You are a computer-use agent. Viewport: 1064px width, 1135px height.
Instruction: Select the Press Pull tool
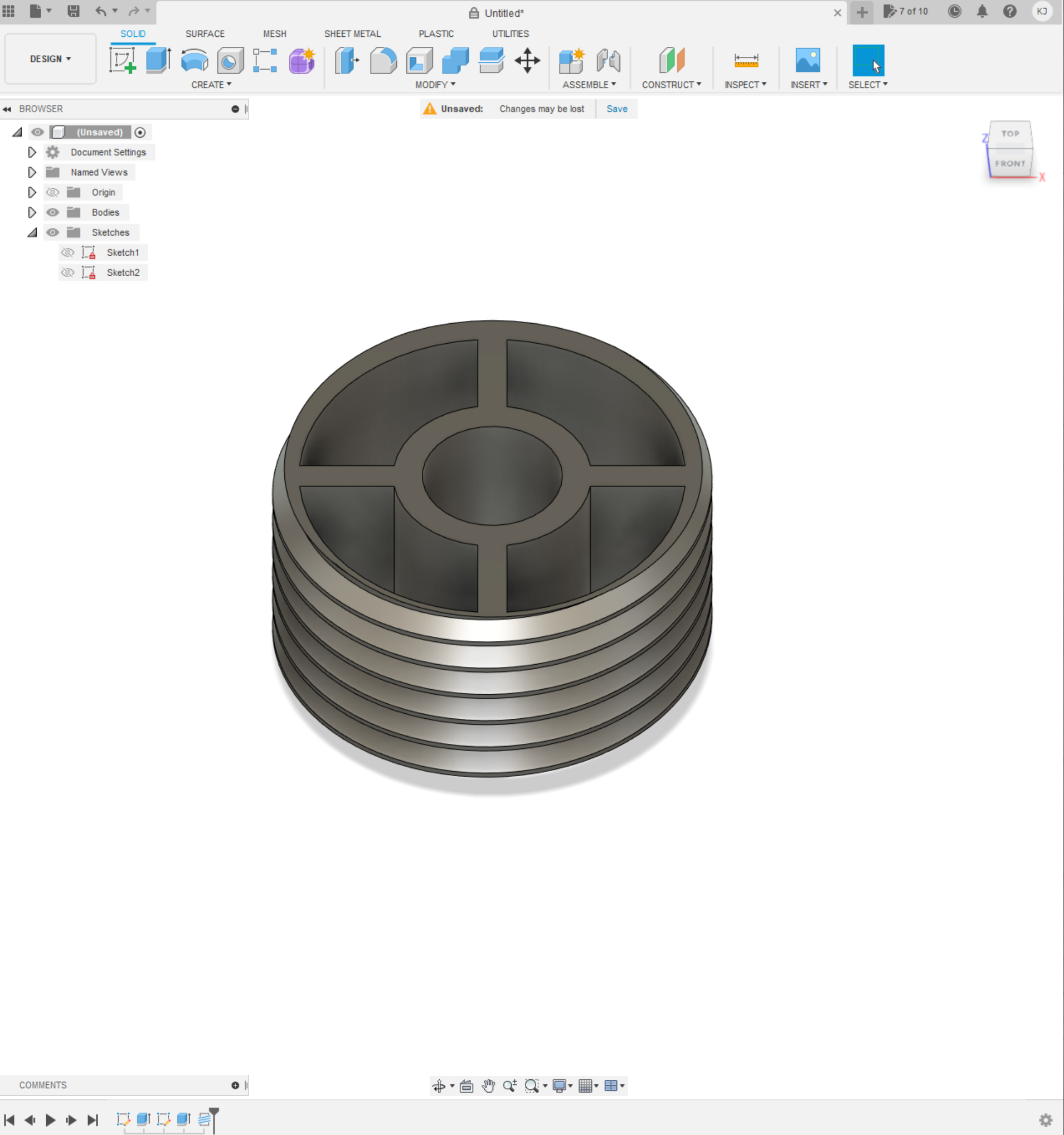(347, 61)
